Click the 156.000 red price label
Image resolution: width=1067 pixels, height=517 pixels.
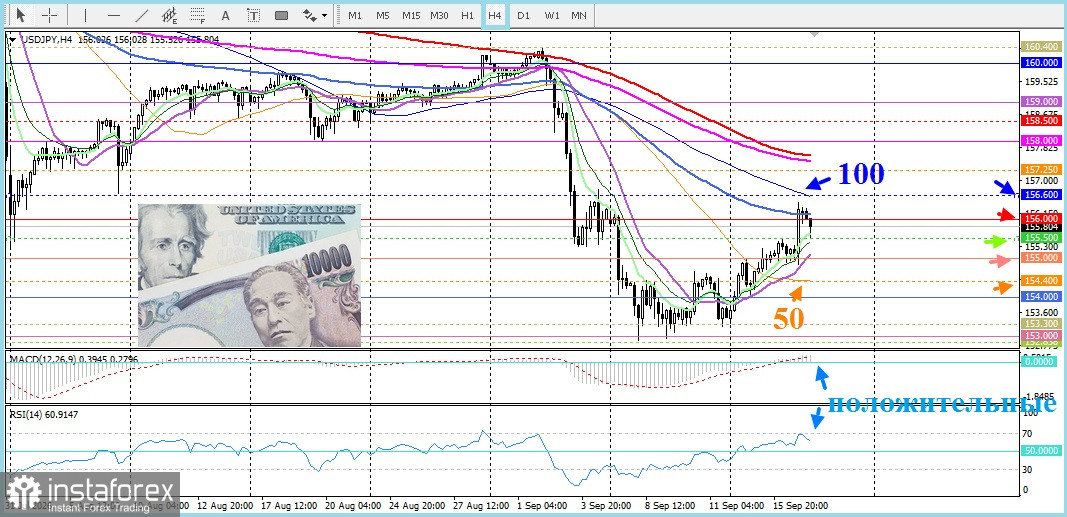1040,218
